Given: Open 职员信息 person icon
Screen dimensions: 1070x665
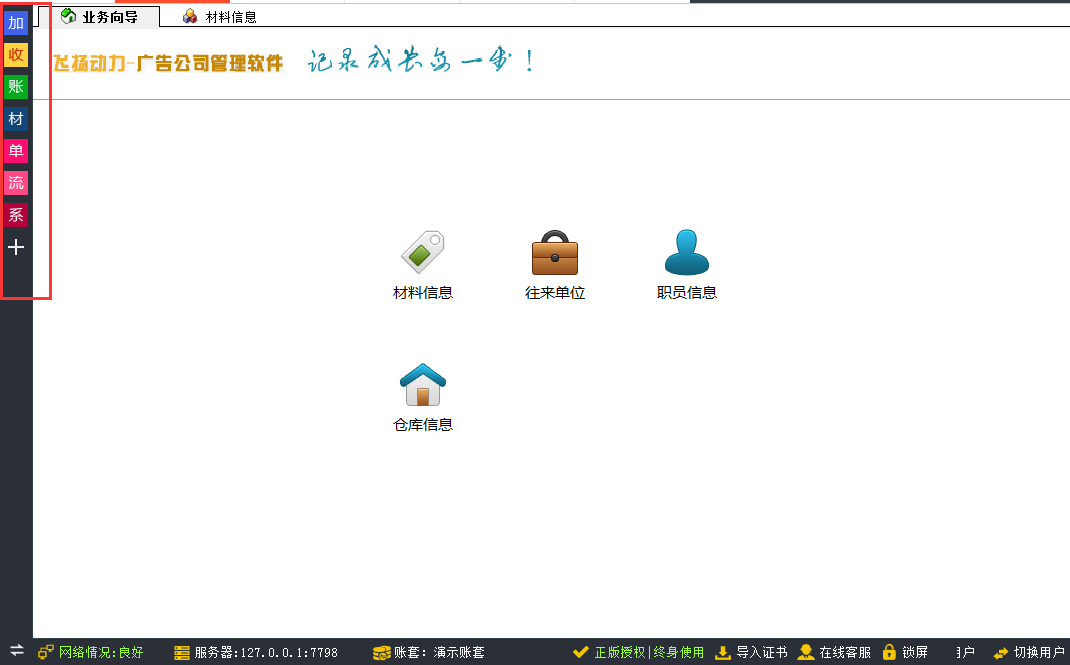Looking at the screenshot, I should point(687,253).
